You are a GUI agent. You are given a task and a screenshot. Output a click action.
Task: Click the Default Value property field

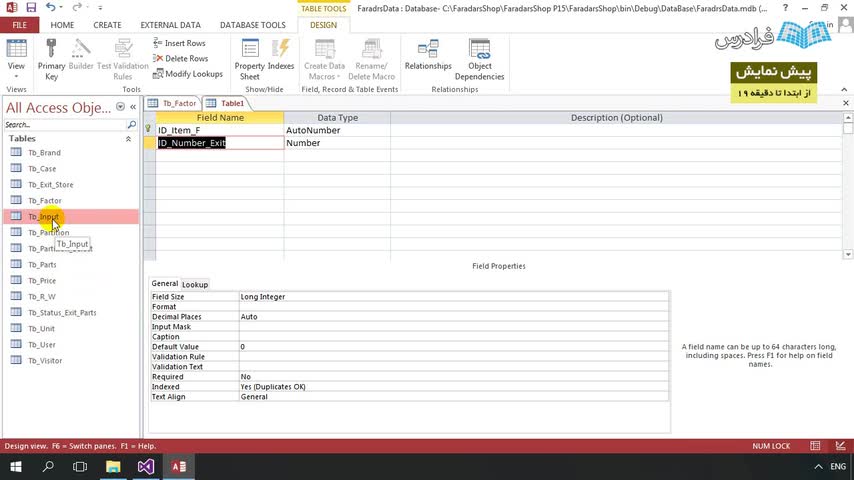point(454,347)
